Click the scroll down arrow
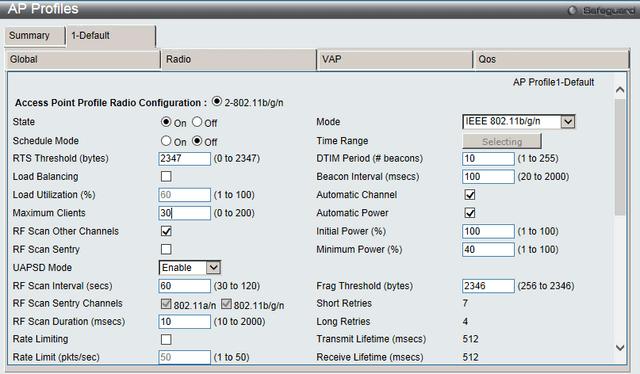 (620, 348)
